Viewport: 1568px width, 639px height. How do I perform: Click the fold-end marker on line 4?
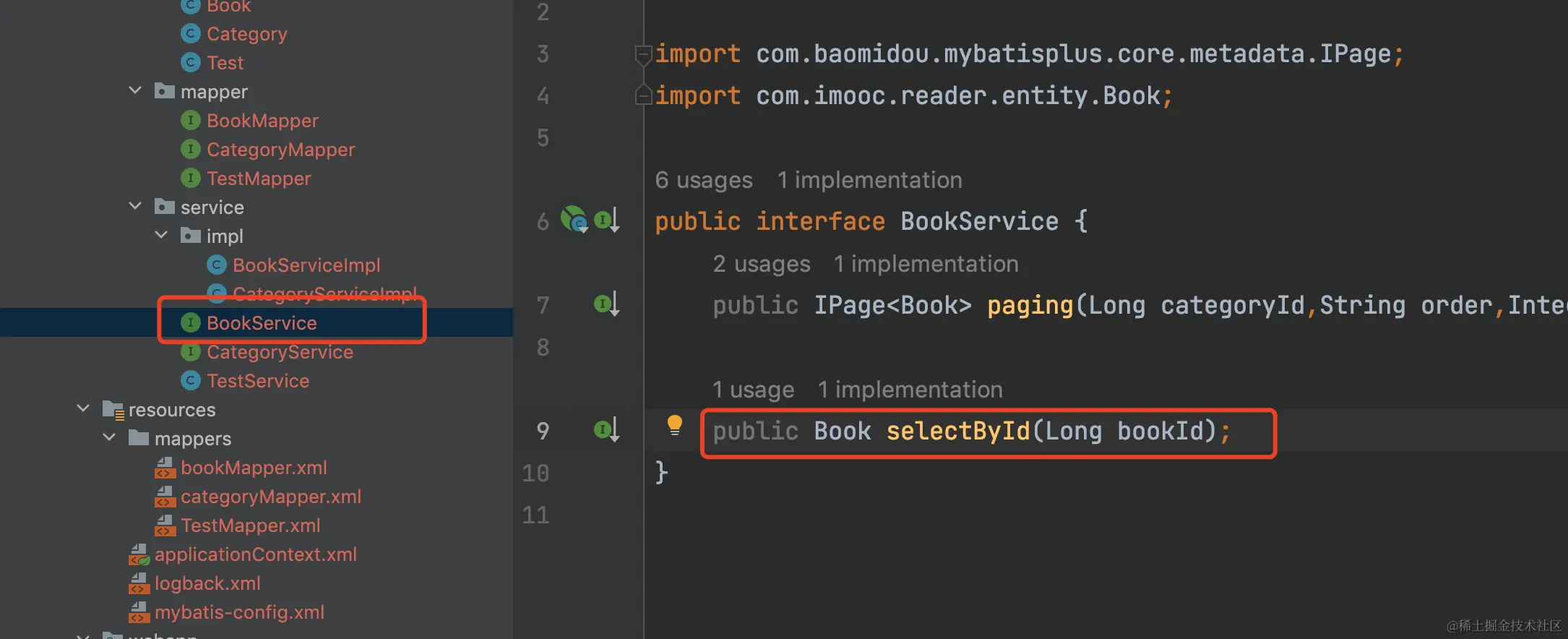pos(642,95)
